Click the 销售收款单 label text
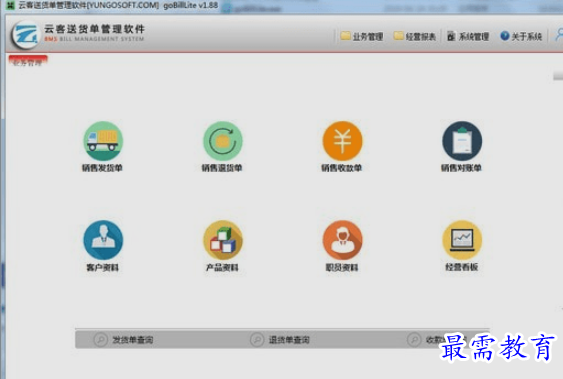563x379 pixels. 341,168
